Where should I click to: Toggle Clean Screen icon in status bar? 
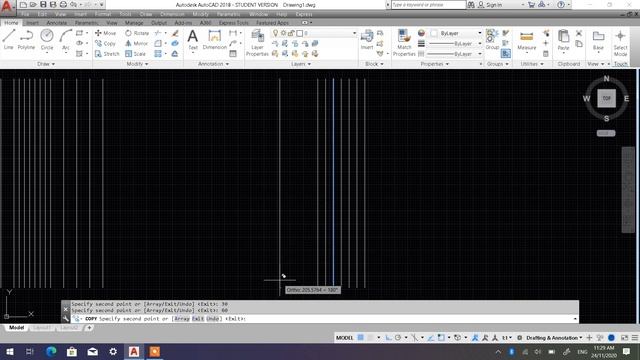pyautogui.click(x=624, y=338)
